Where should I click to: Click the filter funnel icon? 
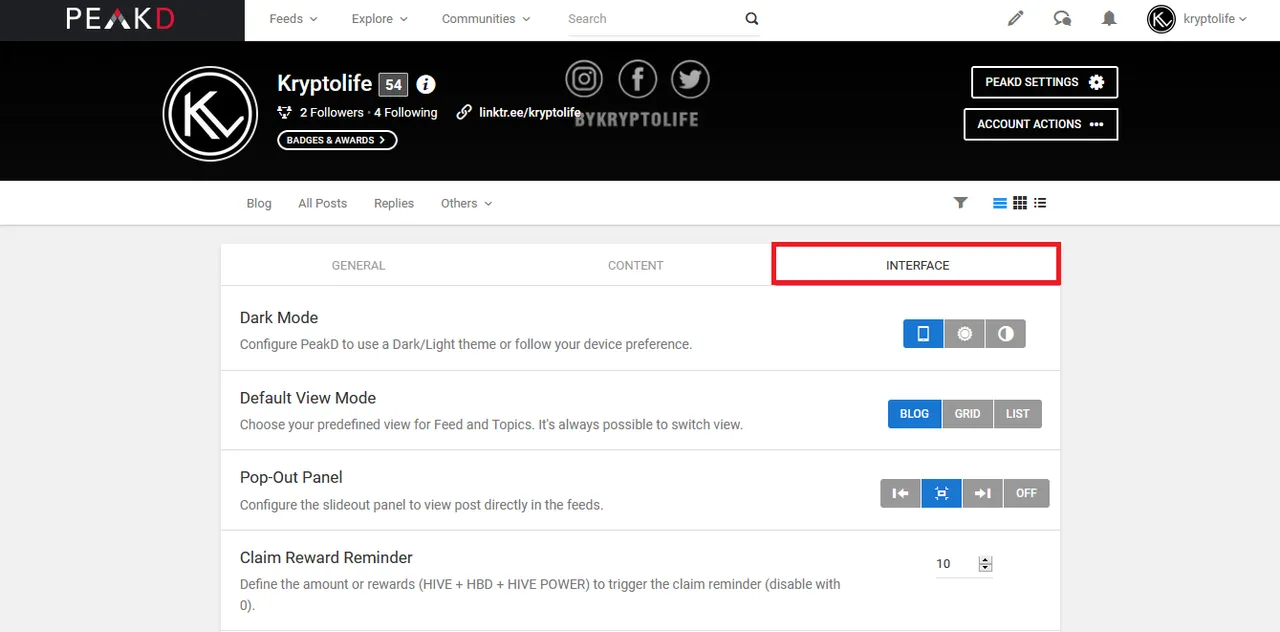click(961, 203)
